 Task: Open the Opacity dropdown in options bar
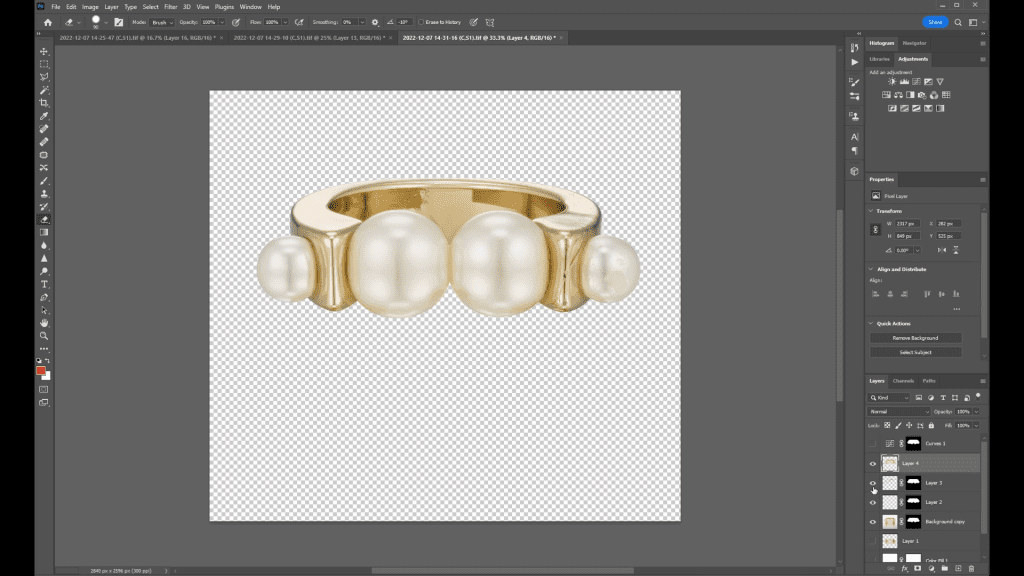click(x=223, y=22)
